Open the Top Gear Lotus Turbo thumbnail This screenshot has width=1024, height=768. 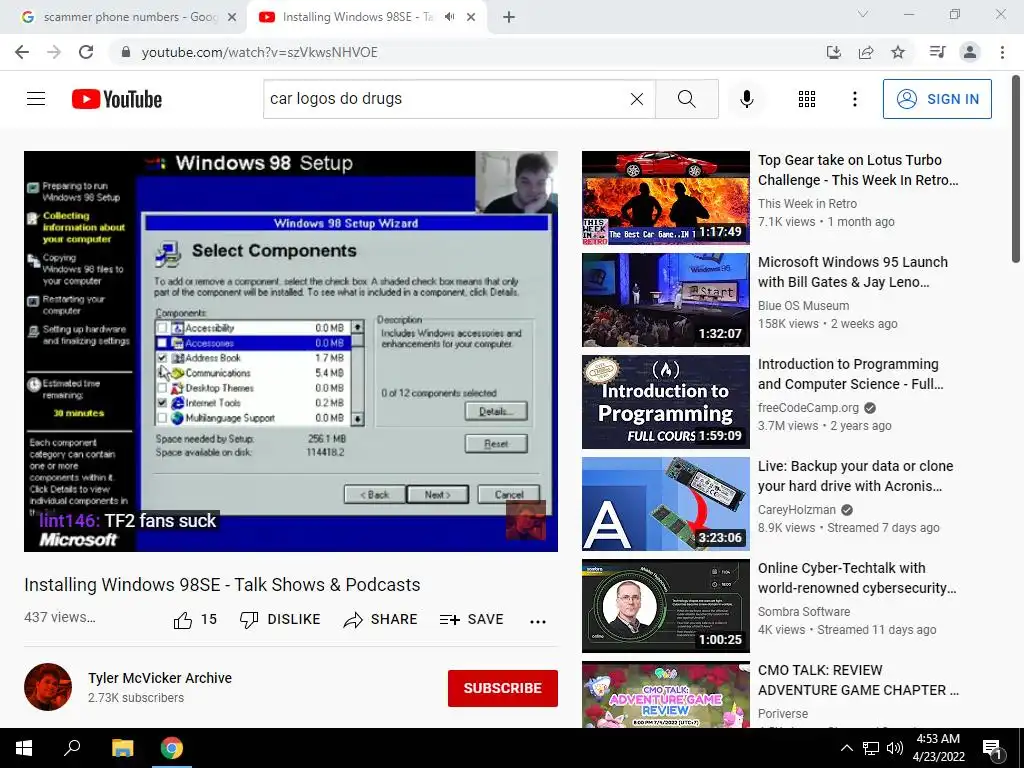(x=665, y=198)
